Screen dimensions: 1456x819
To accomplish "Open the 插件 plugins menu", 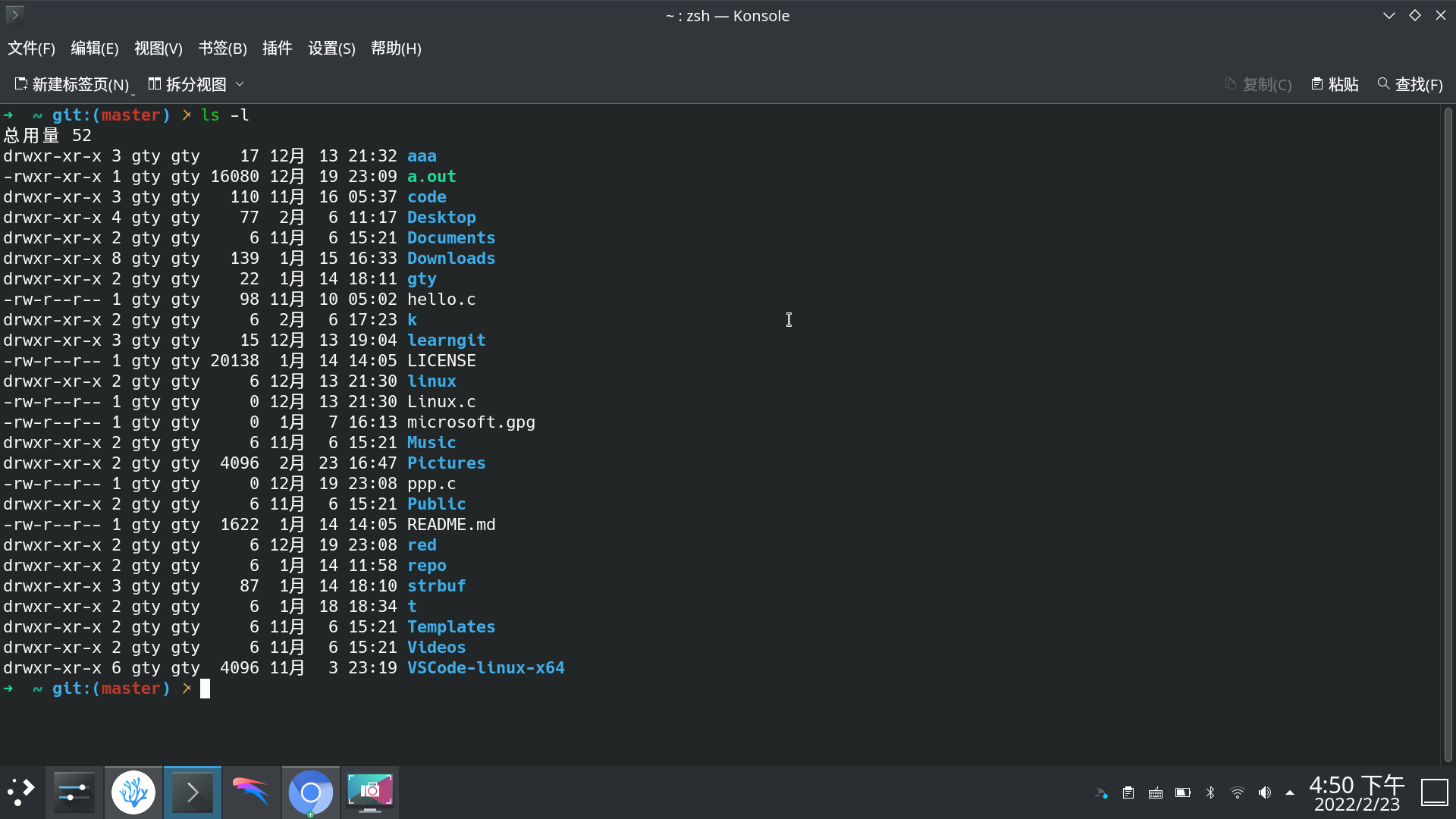I will click(277, 49).
